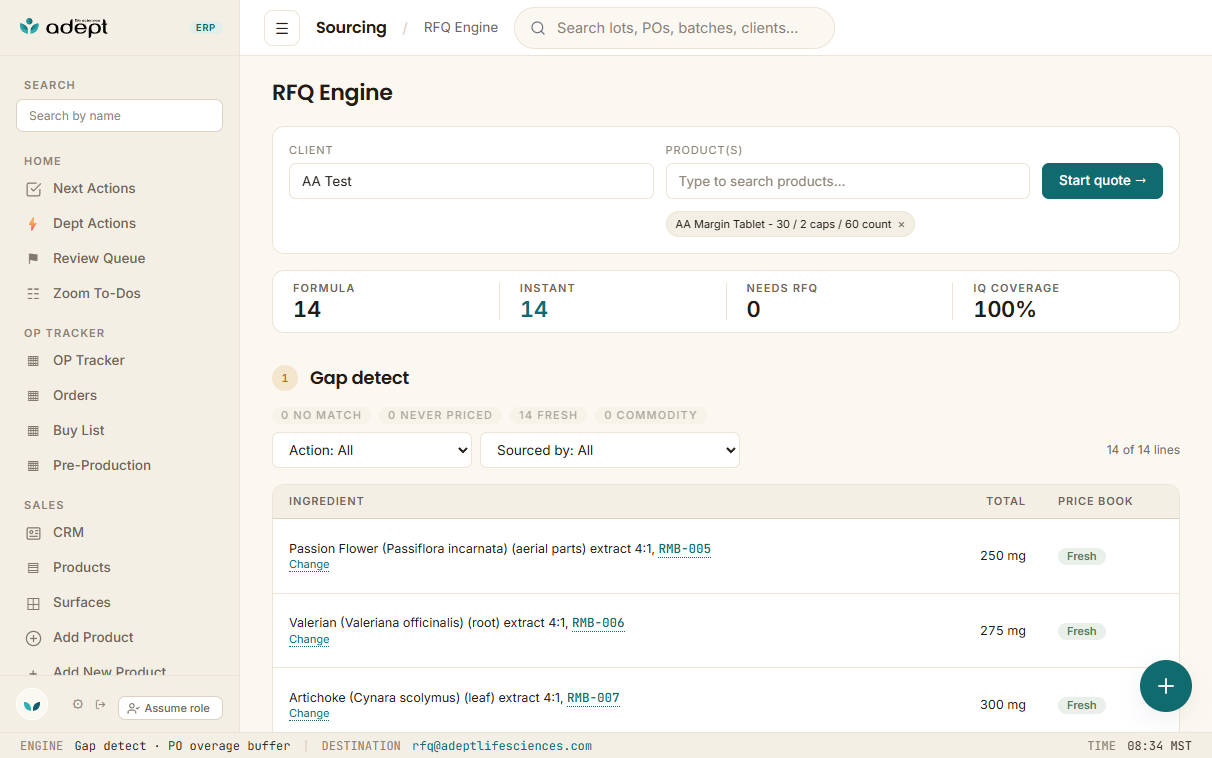
Task: Click Change under Artichoke leaf extract
Action: pos(309,714)
